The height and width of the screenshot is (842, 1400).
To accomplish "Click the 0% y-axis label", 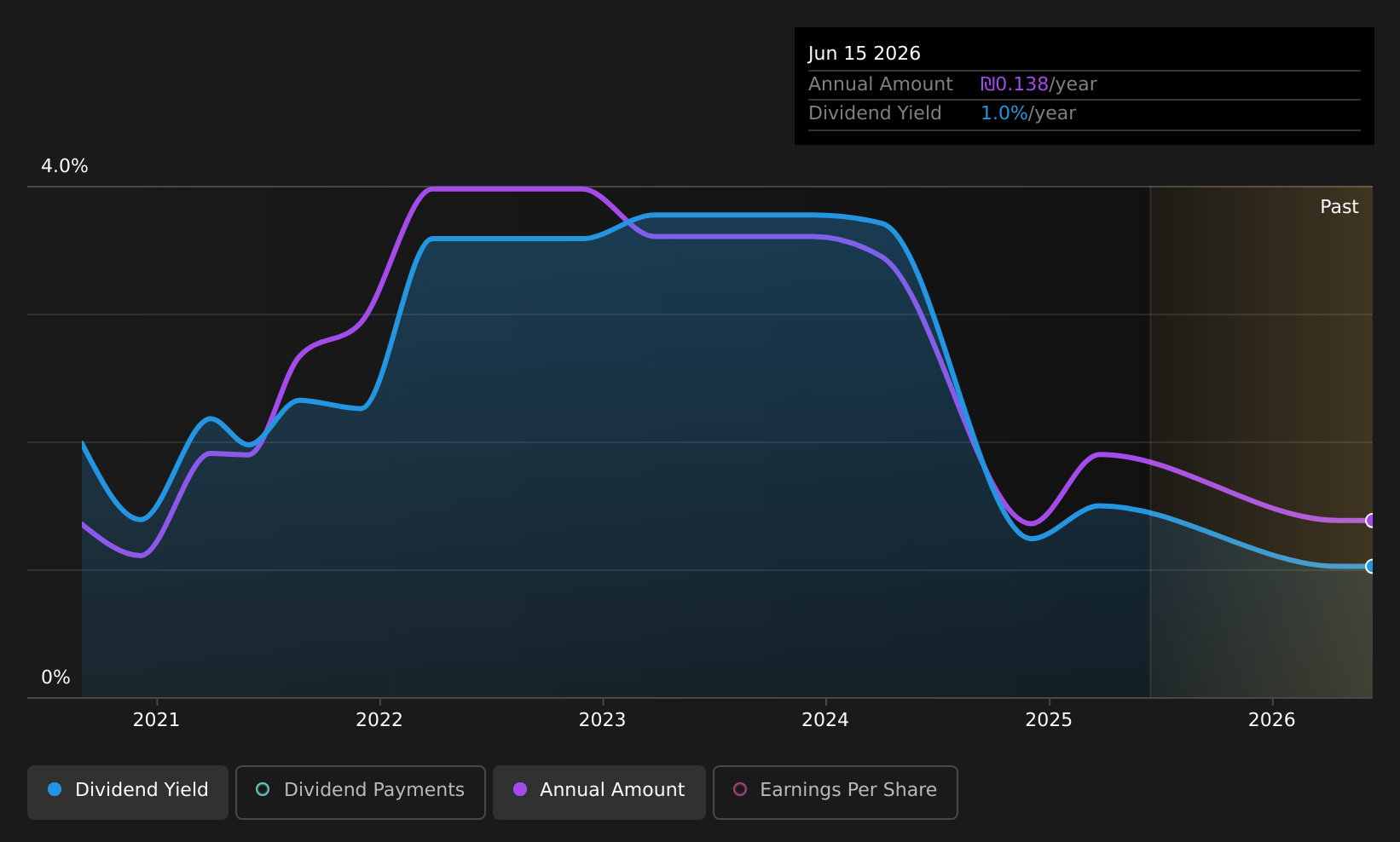I will tap(55, 678).
